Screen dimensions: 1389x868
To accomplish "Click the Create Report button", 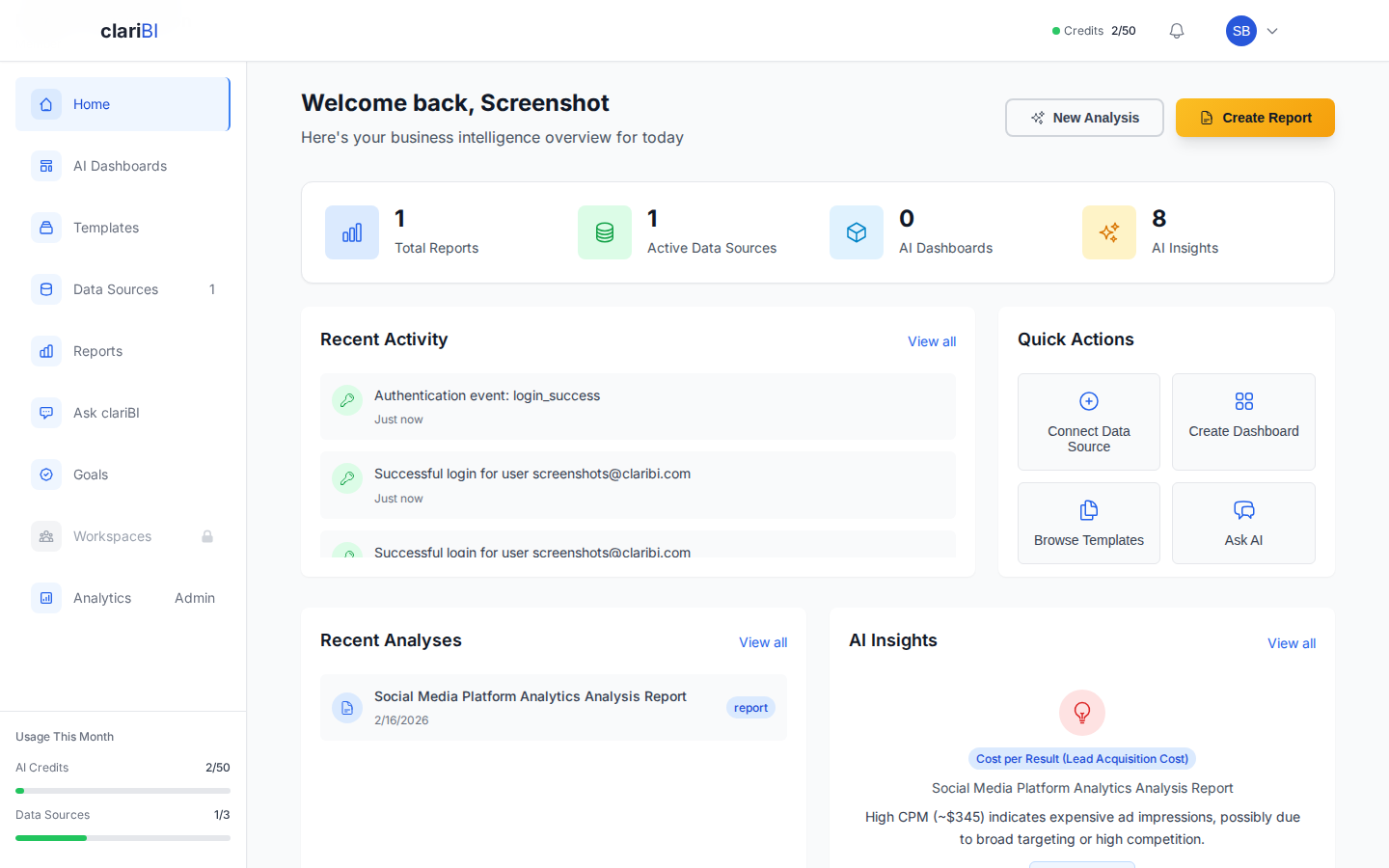I will (1255, 117).
